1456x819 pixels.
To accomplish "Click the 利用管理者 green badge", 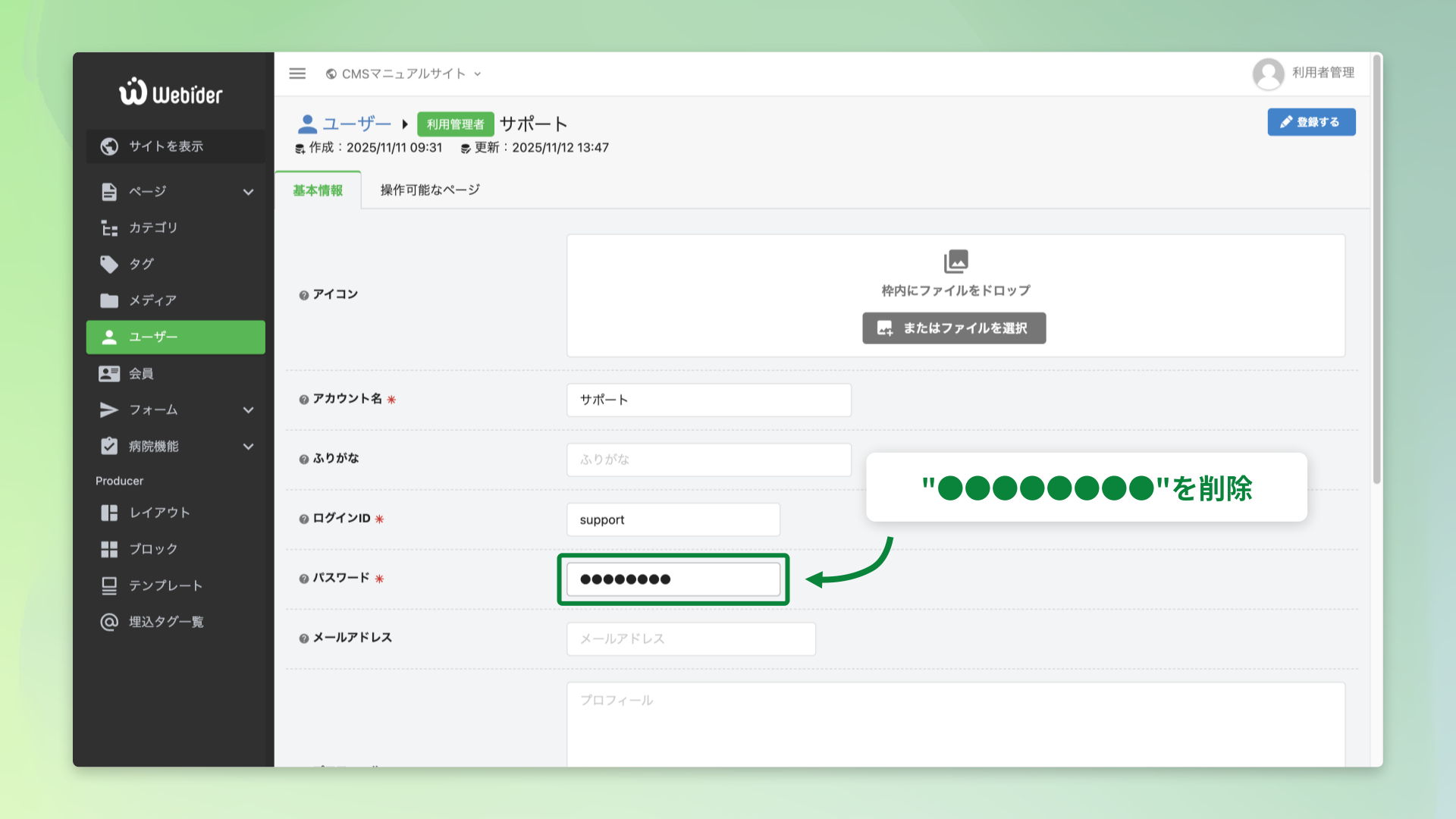I will click(x=455, y=124).
